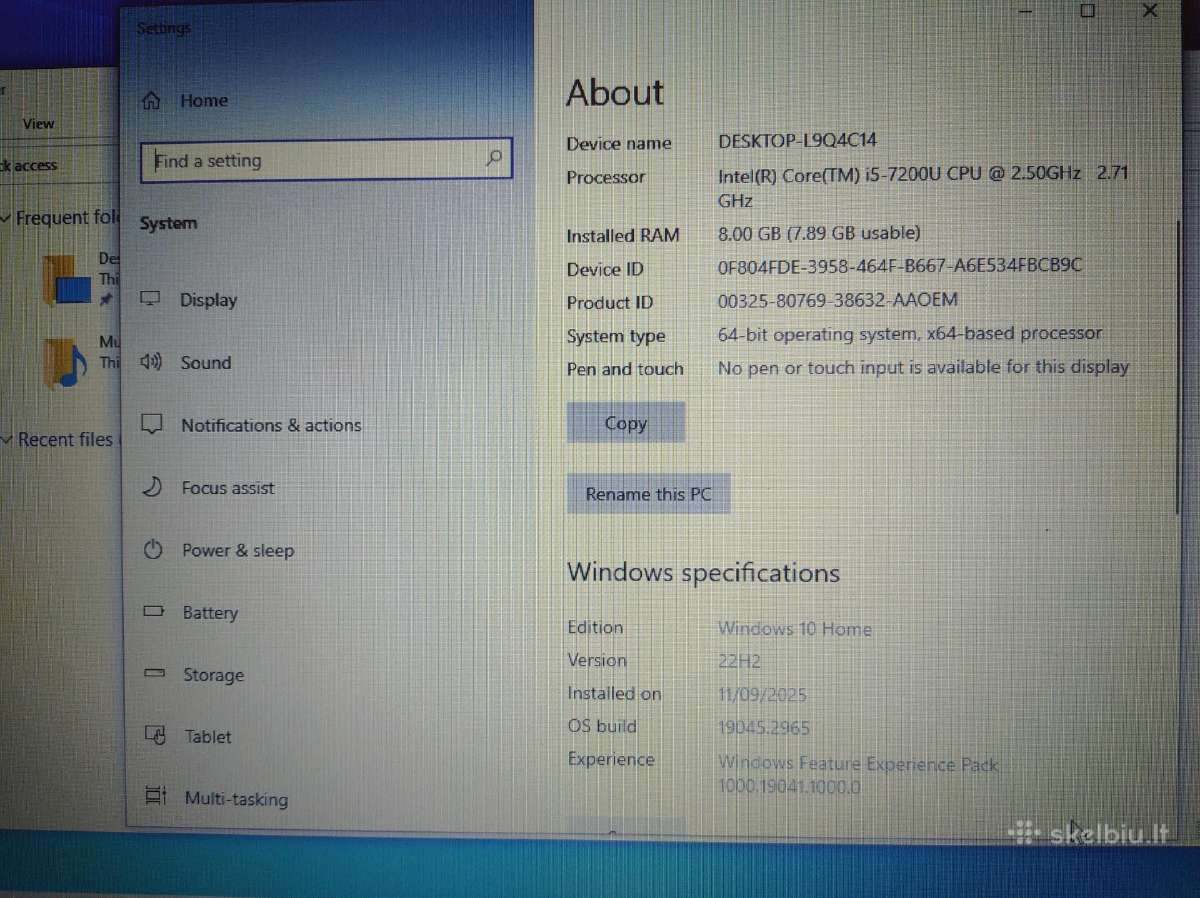
Task: Click the Multi-tasking icon
Action: click(155, 797)
